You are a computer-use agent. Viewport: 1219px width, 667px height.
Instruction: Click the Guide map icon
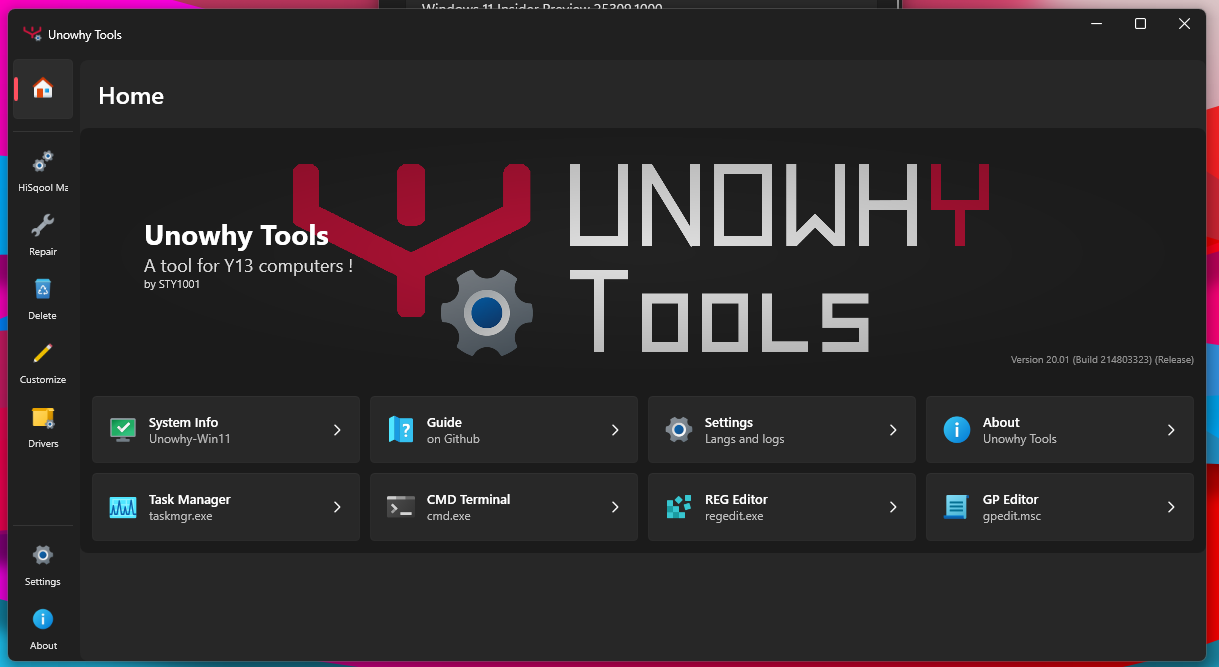pyautogui.click(x=400, y=430)
